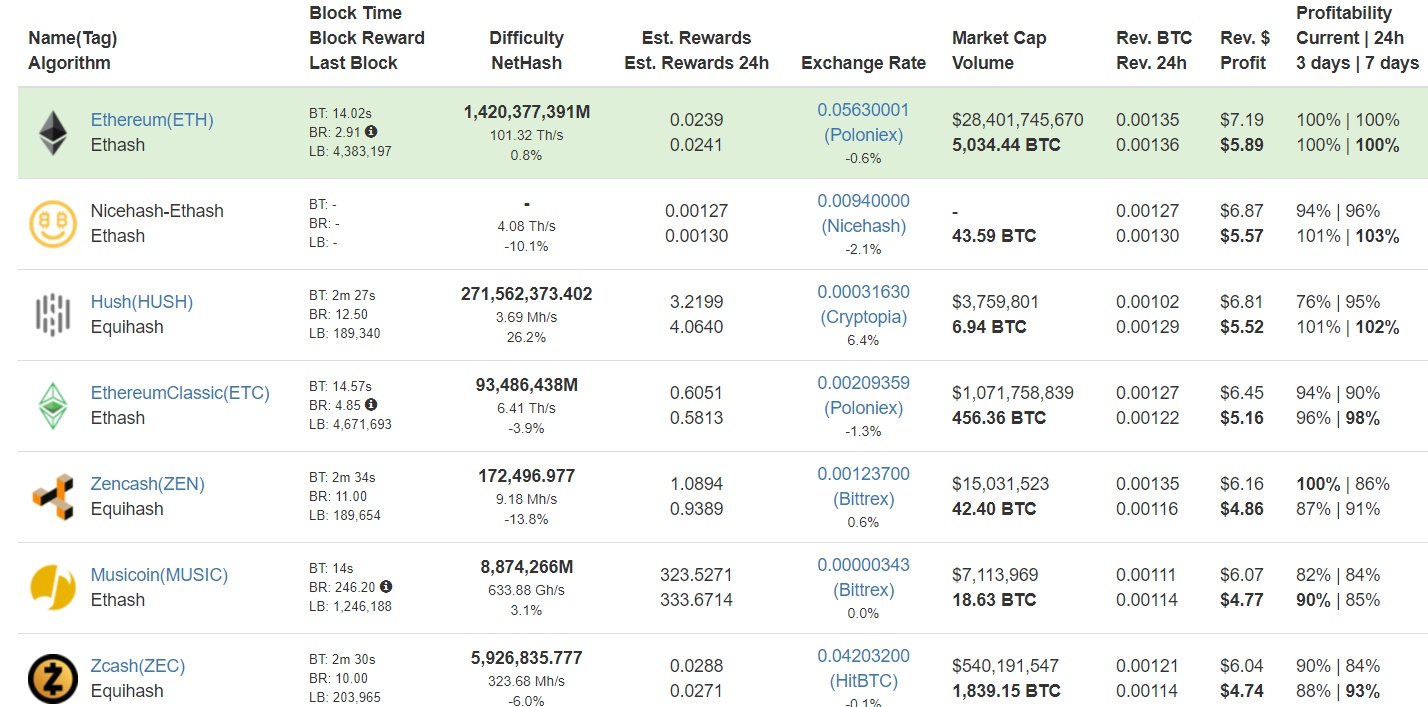
Task: Open the Hush(HUSH) coin link
Action: coord(142,302)
